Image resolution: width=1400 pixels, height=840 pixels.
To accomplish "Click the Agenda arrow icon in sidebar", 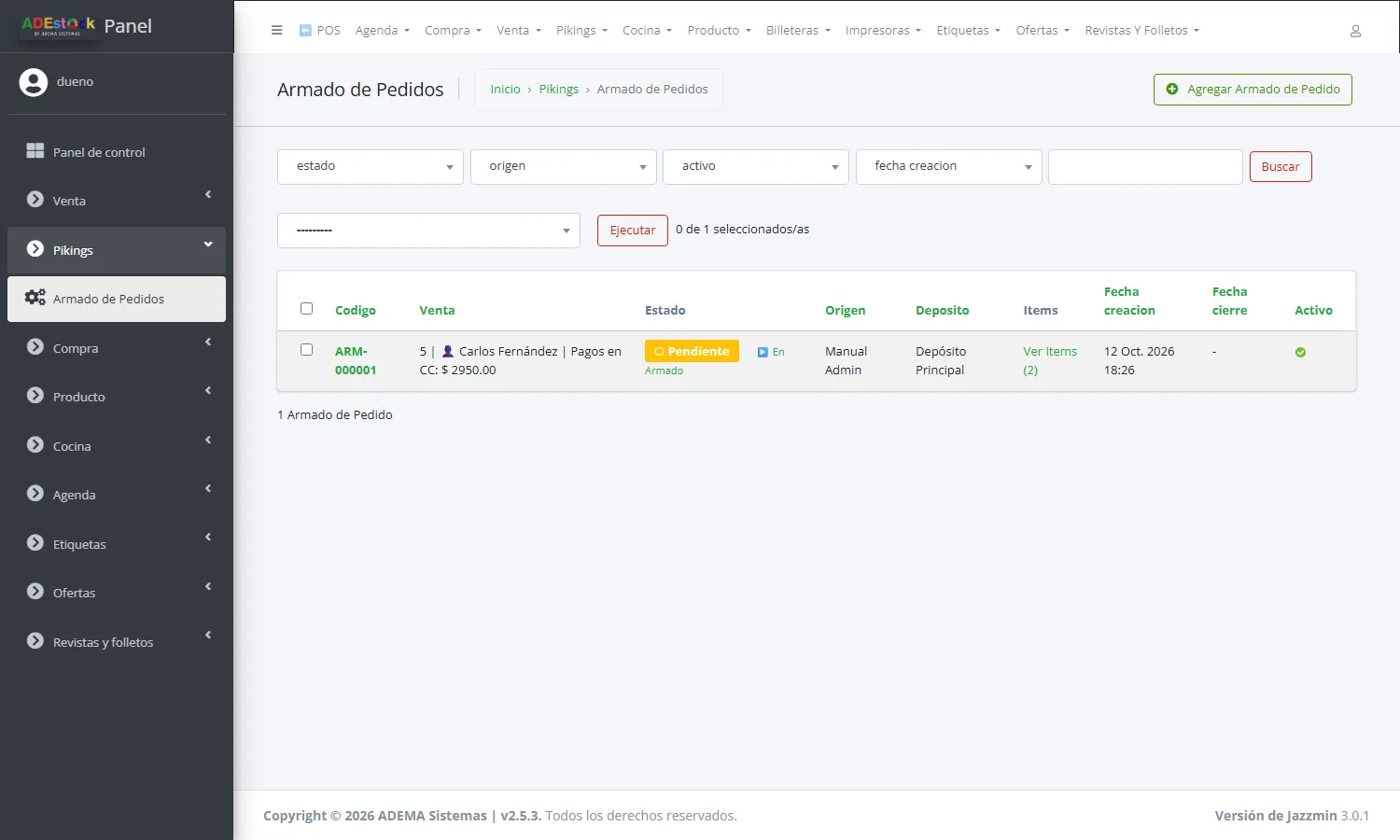I will click(x=35, y=494).
